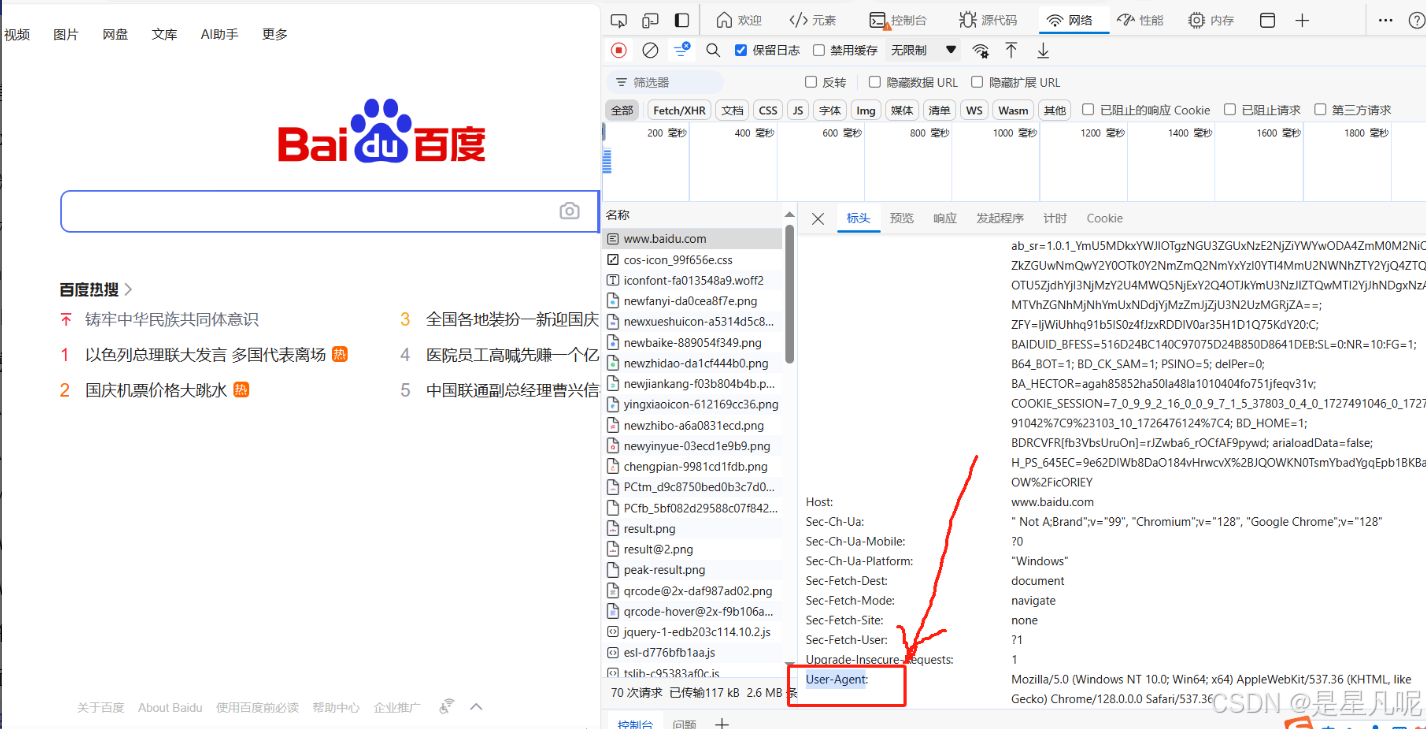Check 已阻止请求 checkbox
This screenshot has height=729, width=1426.
pyautogui.click(x=1231, y=110)
